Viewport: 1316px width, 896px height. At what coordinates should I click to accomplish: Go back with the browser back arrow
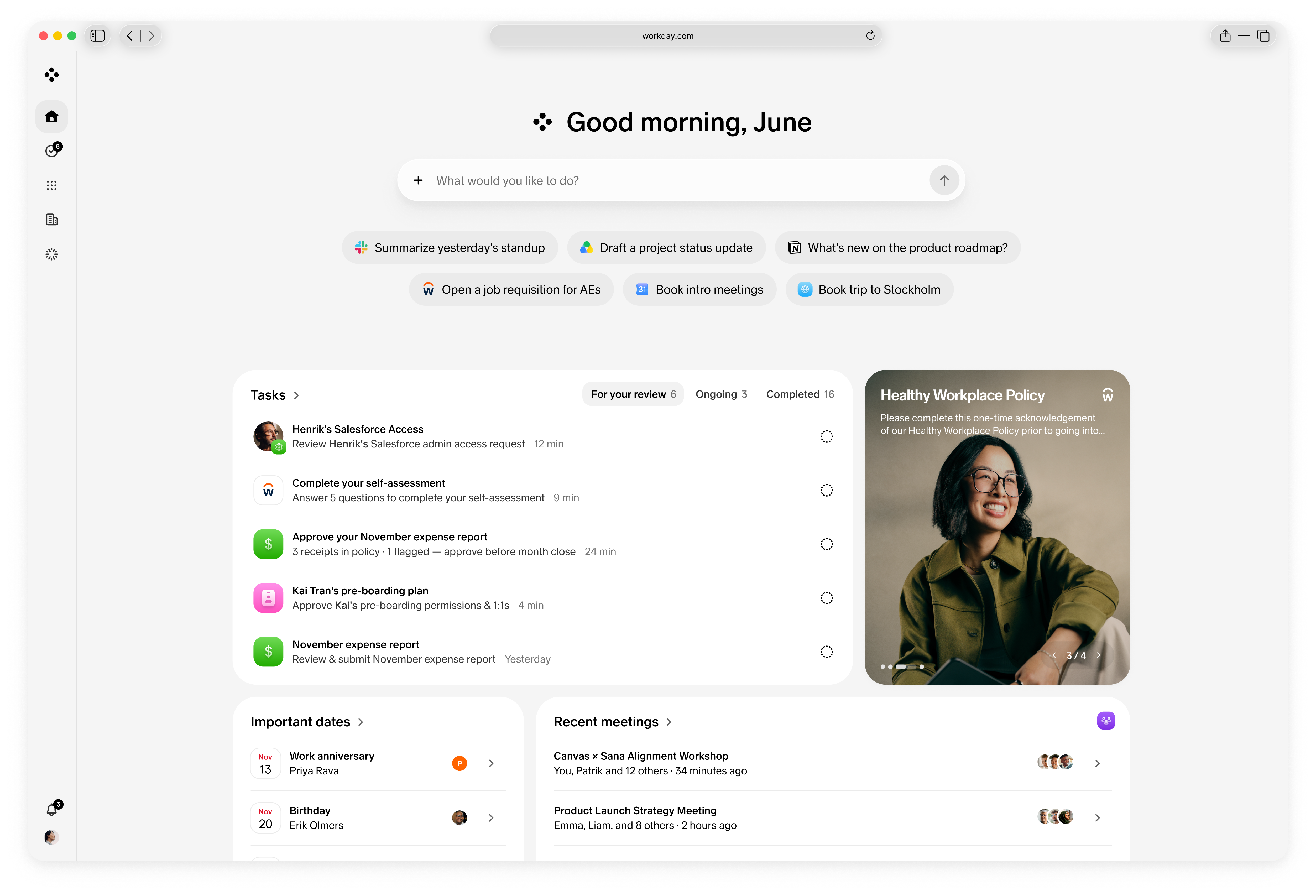[x=130, y=36]
